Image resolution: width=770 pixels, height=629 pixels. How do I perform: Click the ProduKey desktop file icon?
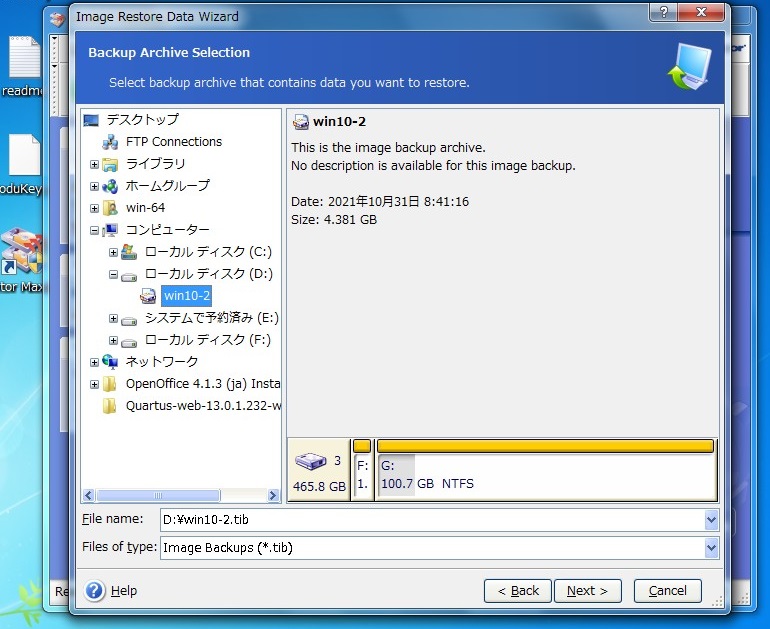[x=24, y=155]
